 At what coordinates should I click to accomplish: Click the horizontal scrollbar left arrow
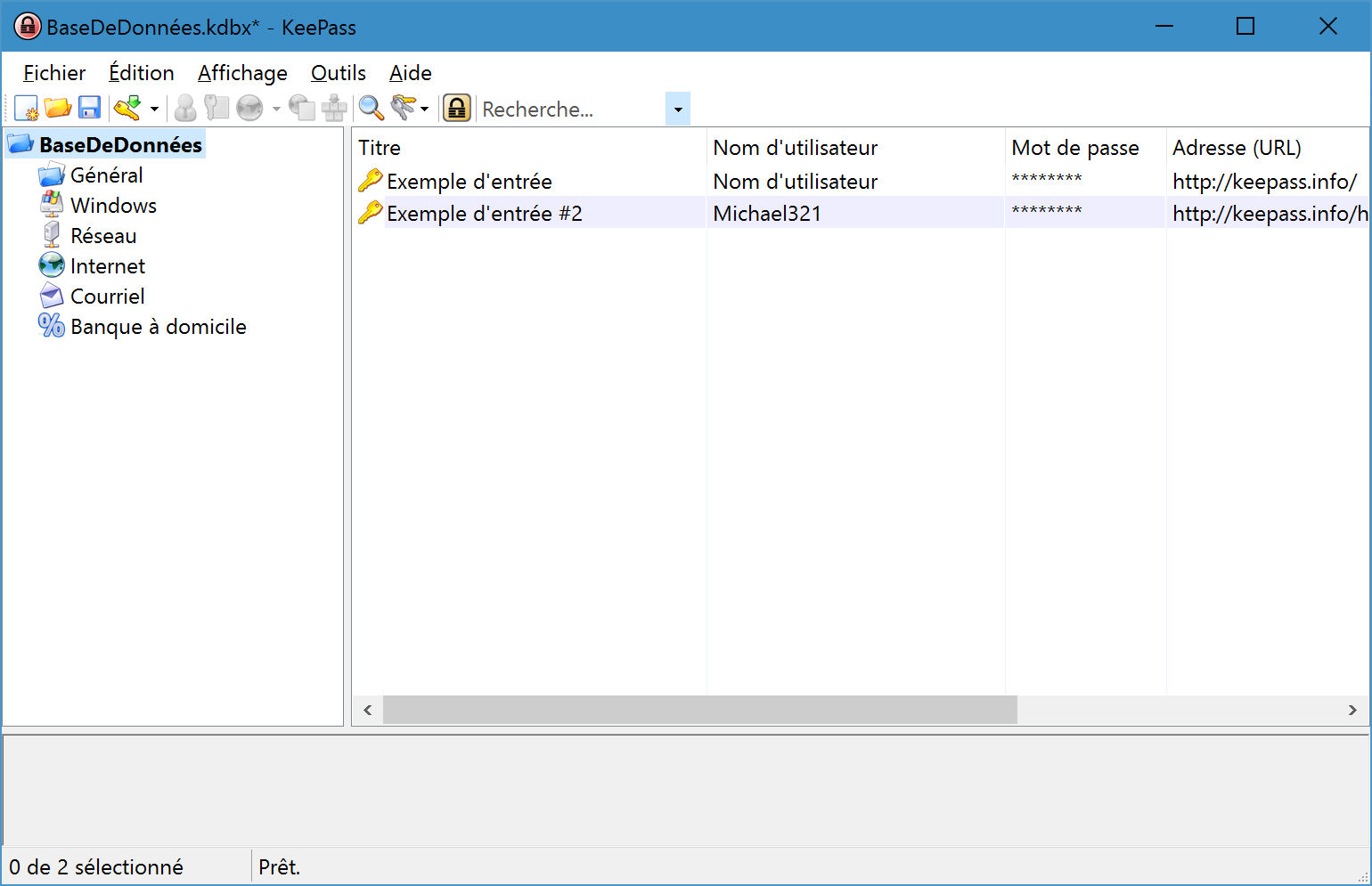coord(368,711)
